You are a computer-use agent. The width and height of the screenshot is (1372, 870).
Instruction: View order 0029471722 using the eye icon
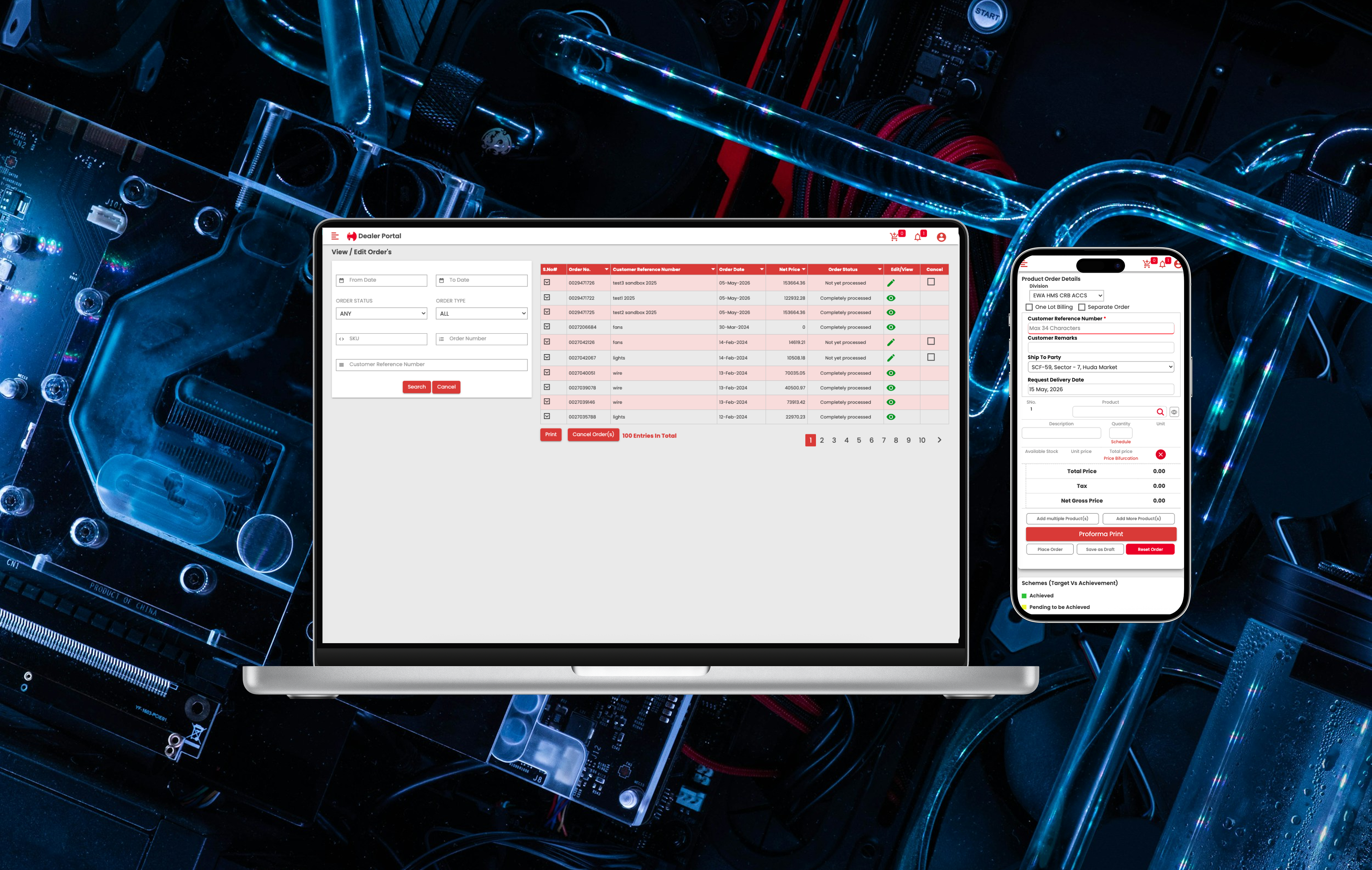tap(891, 298)
